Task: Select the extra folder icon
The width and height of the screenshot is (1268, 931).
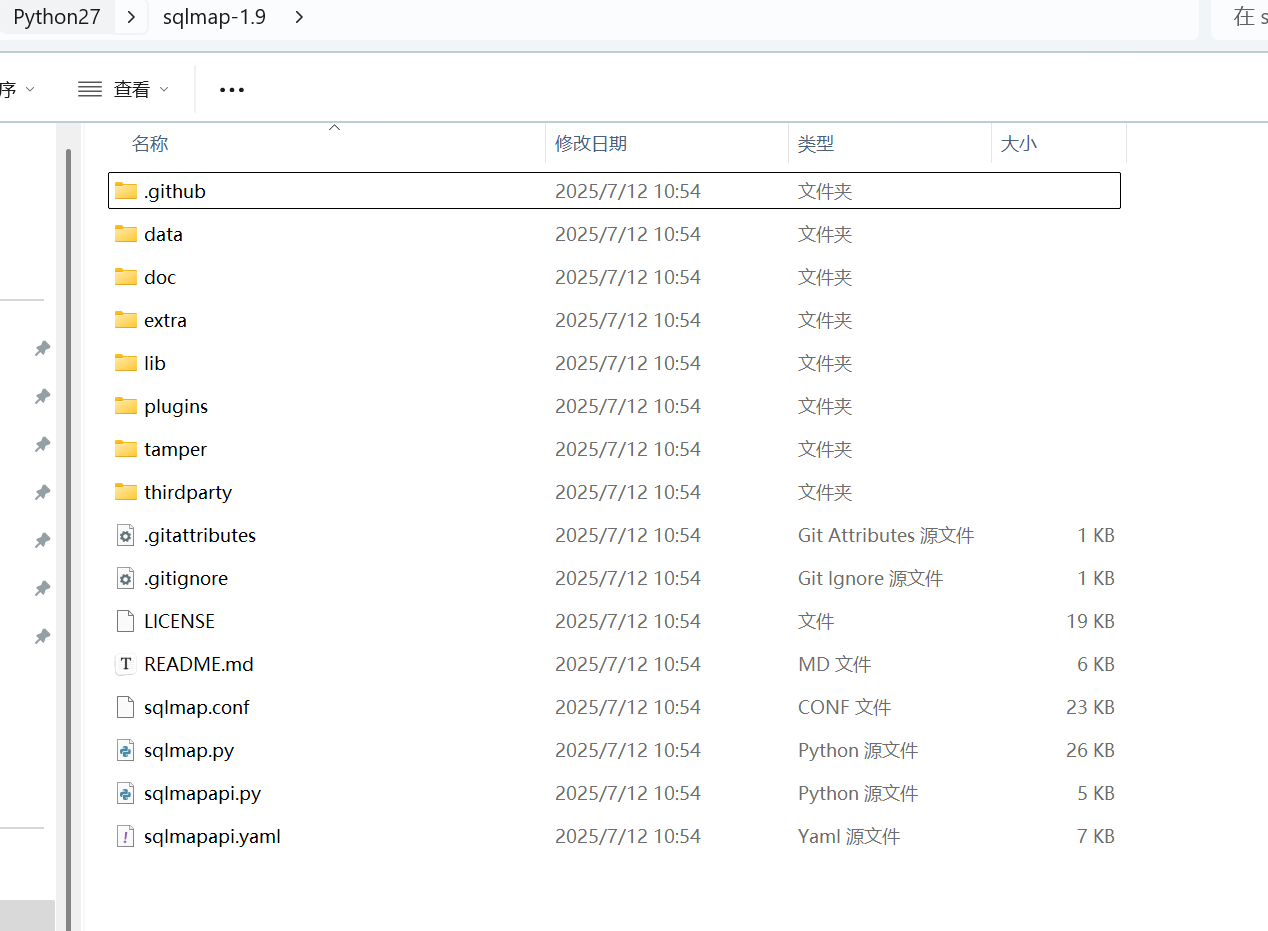Action: (x=125, y=320)
